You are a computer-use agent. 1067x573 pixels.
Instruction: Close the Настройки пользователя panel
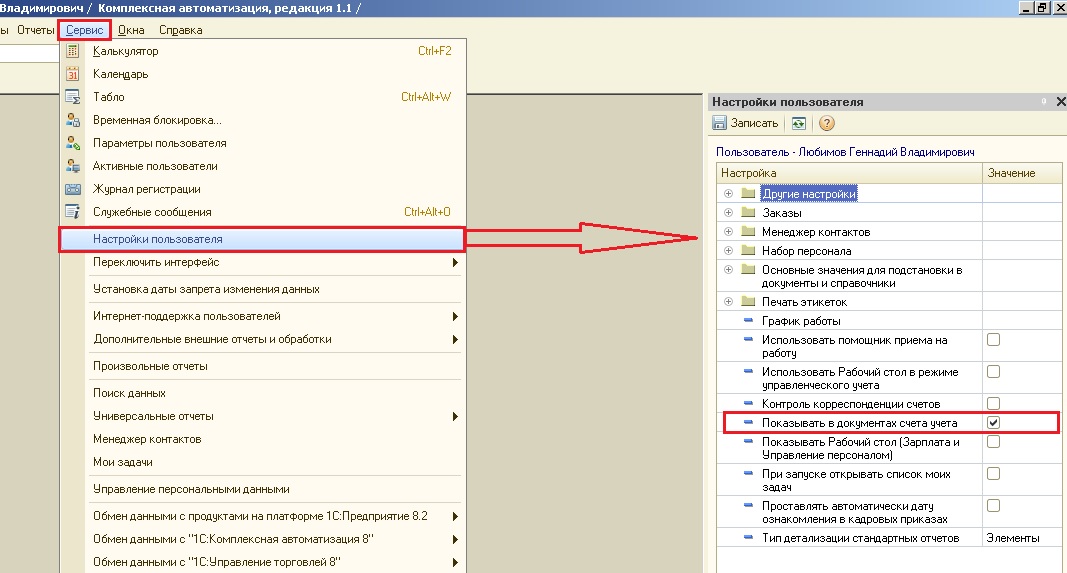coord(1060,101)
